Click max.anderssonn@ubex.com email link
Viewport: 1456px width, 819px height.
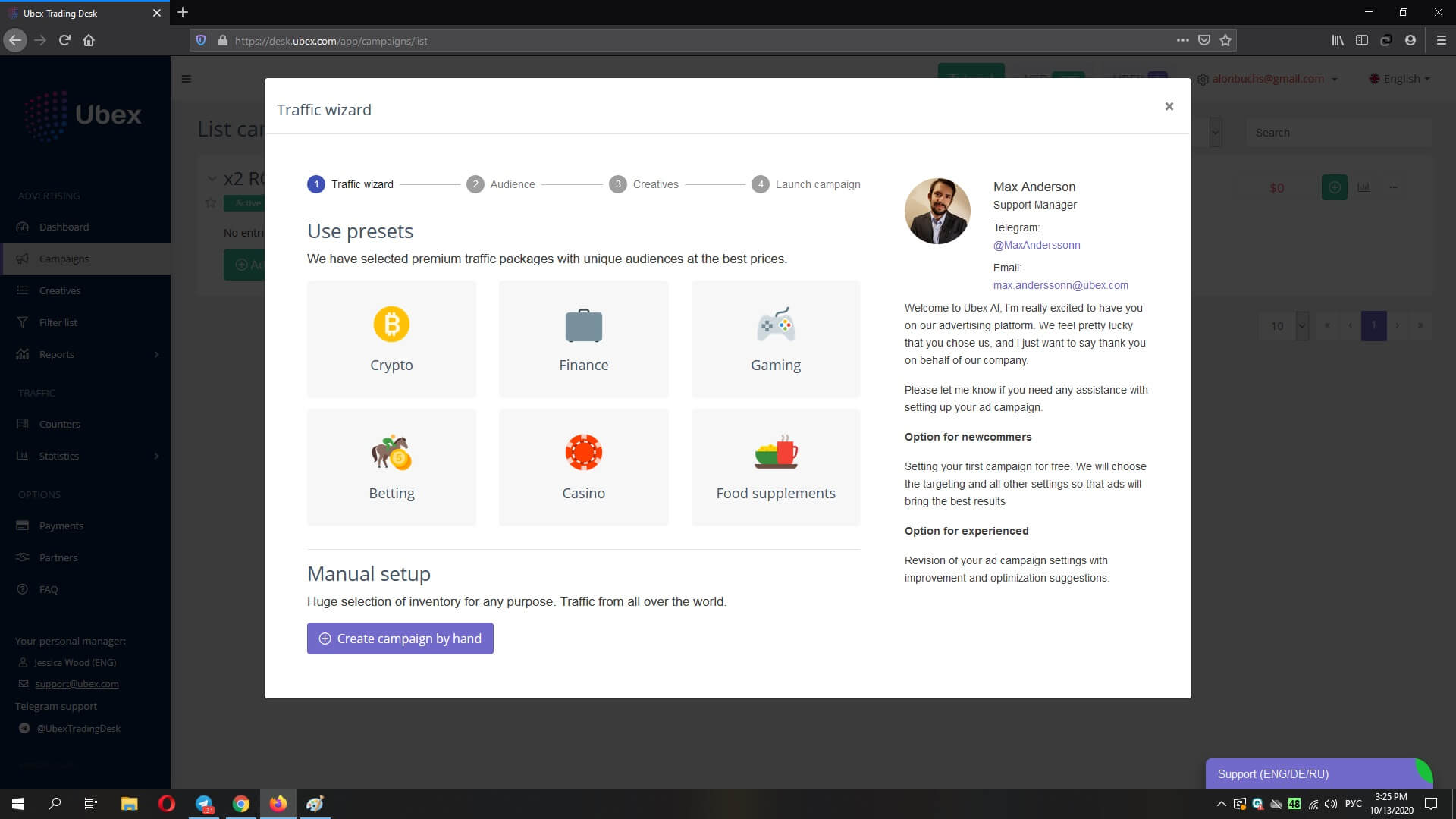tap(1060, 285)
